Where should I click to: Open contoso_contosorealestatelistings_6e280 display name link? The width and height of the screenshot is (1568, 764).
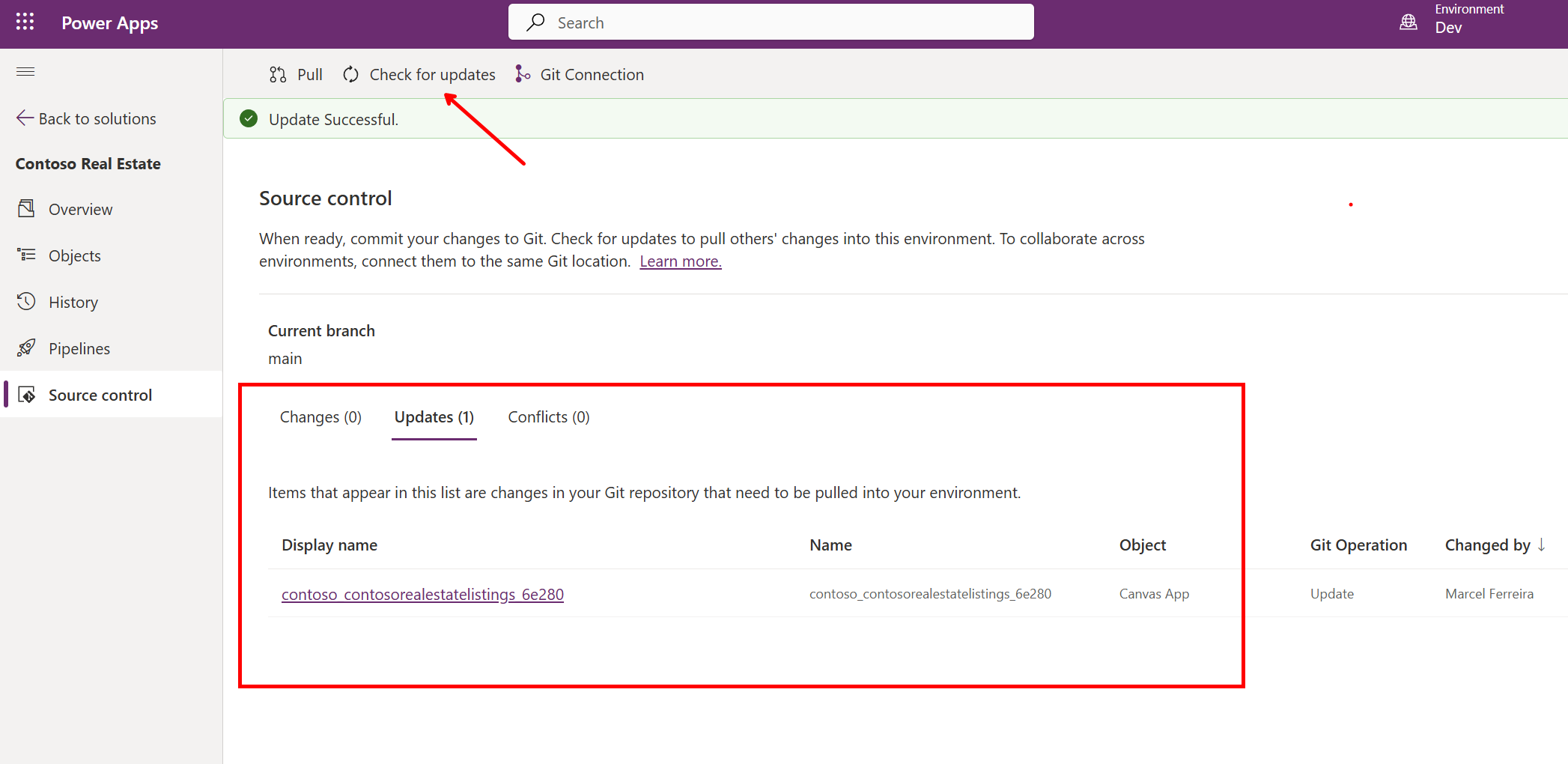[422, 595]
